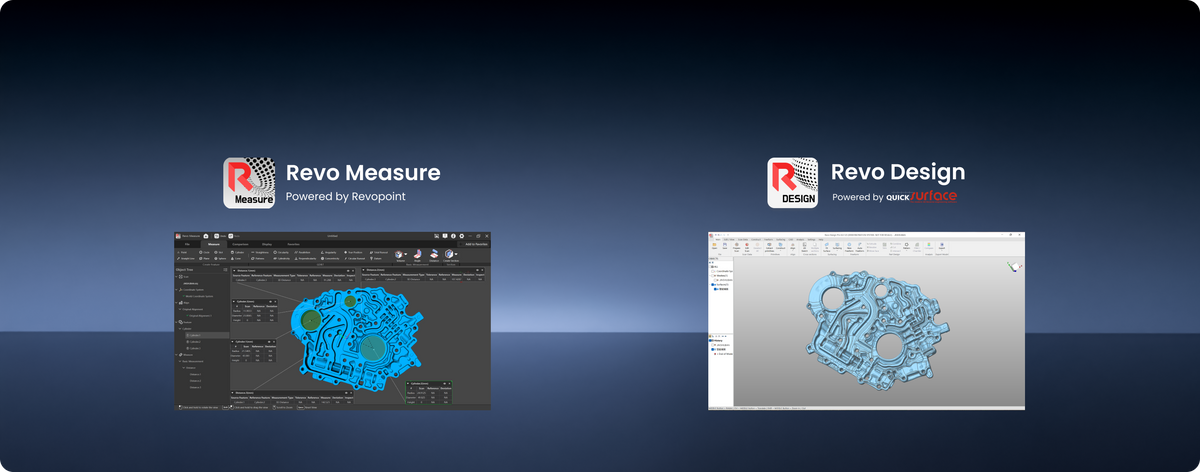Image resolution: width=1200 pixels, height=472 pixels.
Task: Click the orientation axis cube in Revo Design
Action: point(1014,266)
